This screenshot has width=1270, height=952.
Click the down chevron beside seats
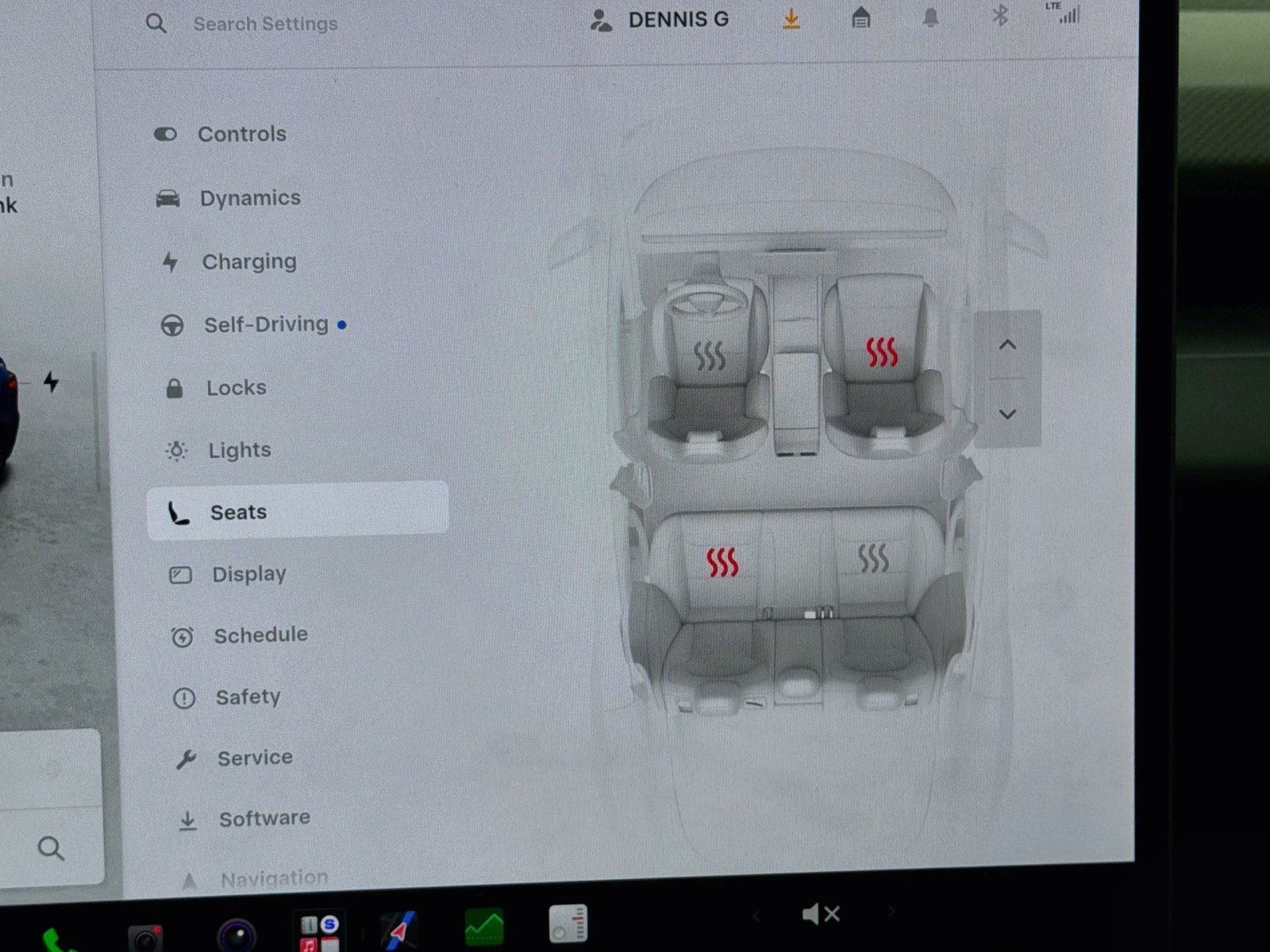tap(1007, 414)
